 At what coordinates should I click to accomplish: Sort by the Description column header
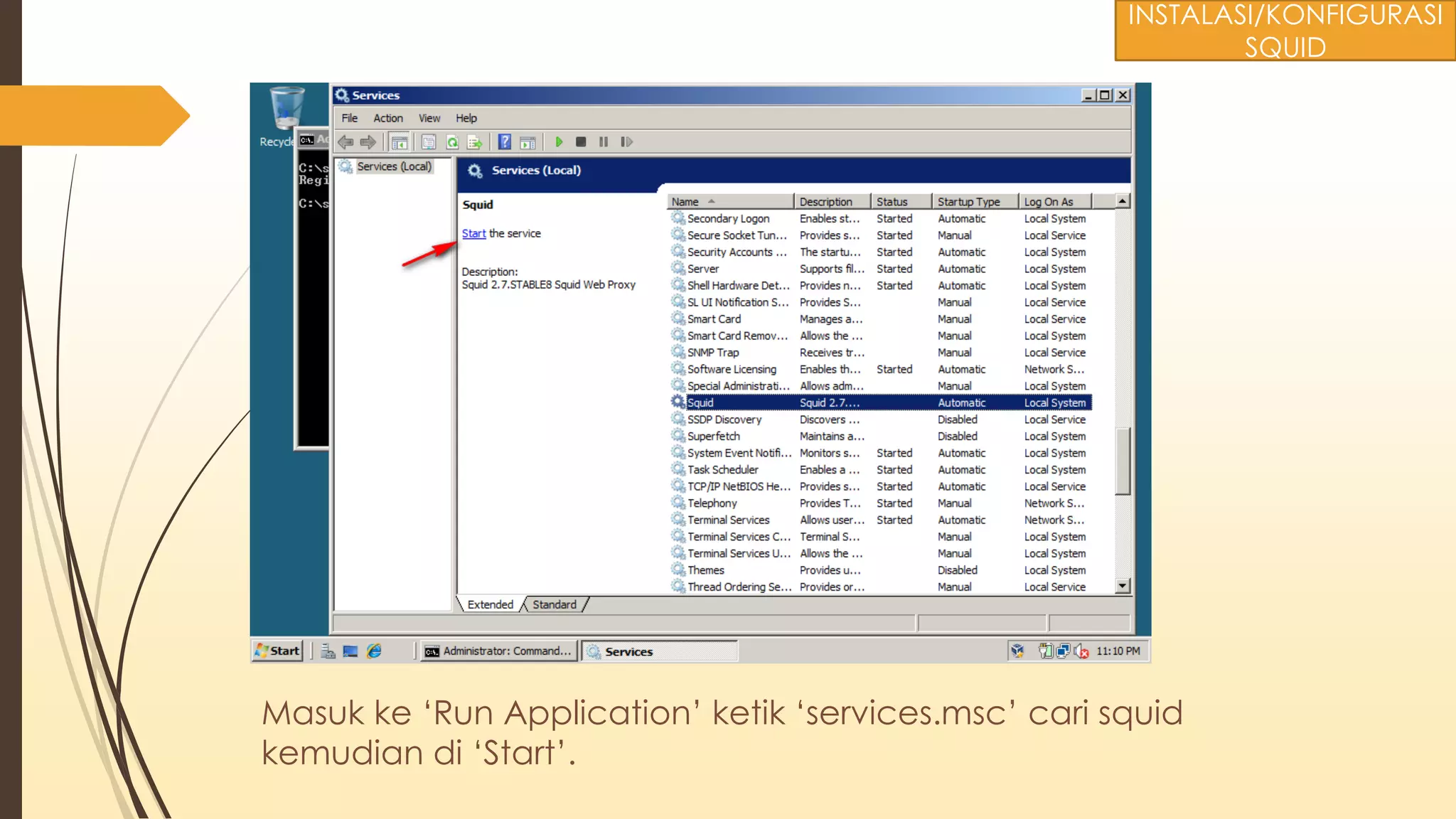click(x=832, y=202)
